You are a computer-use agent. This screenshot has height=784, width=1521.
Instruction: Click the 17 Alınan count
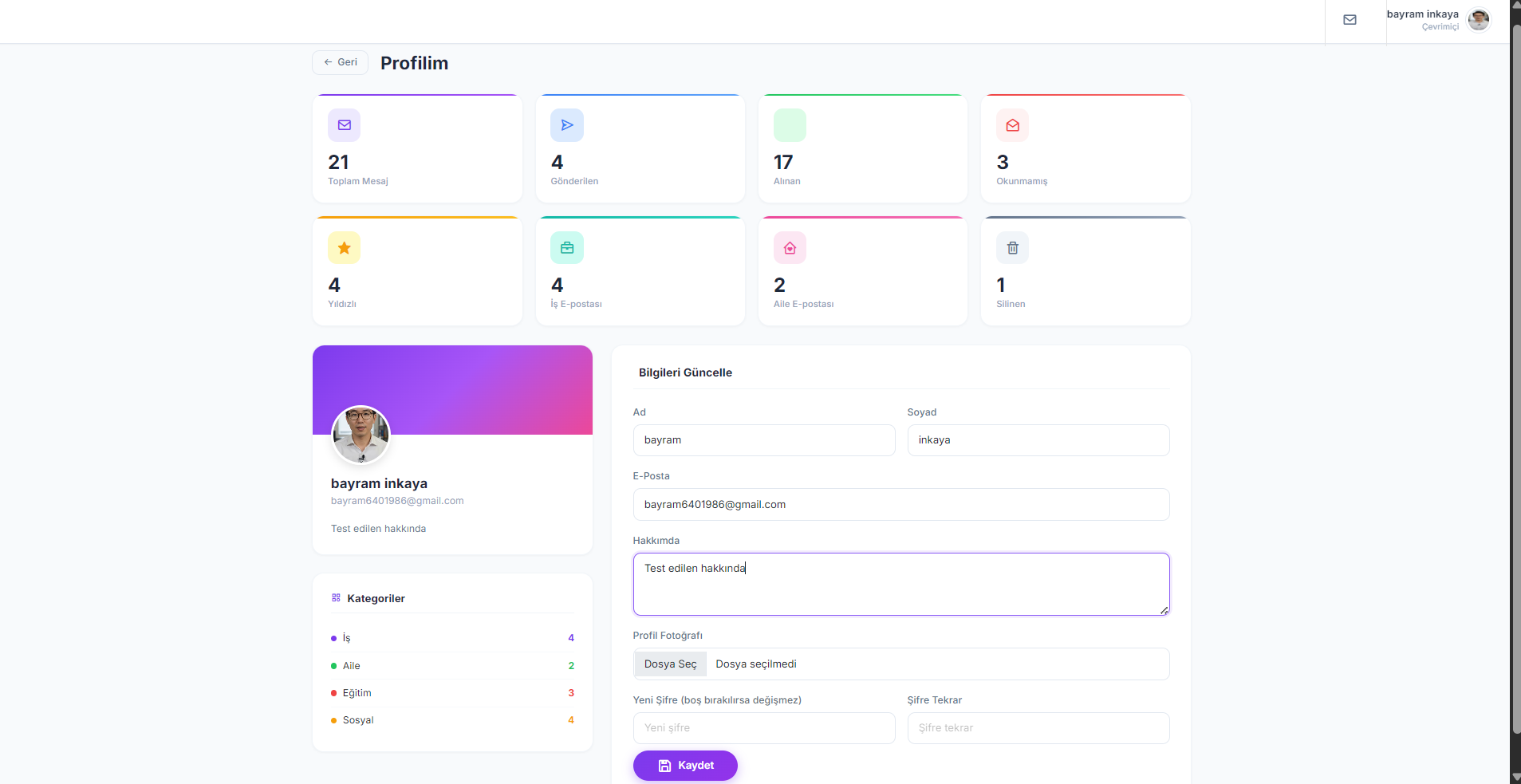783,163
